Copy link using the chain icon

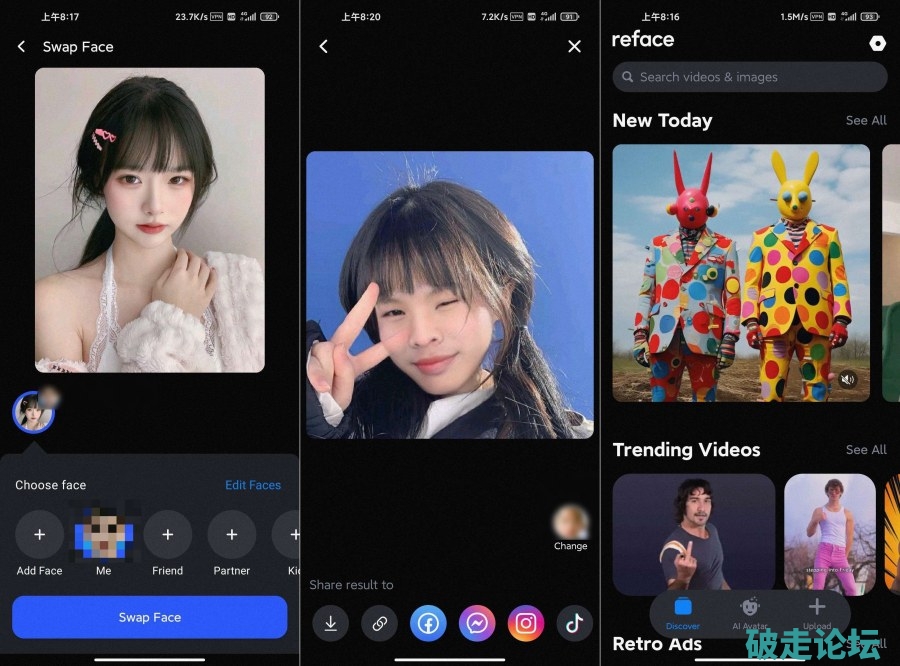tap(379, 623)
